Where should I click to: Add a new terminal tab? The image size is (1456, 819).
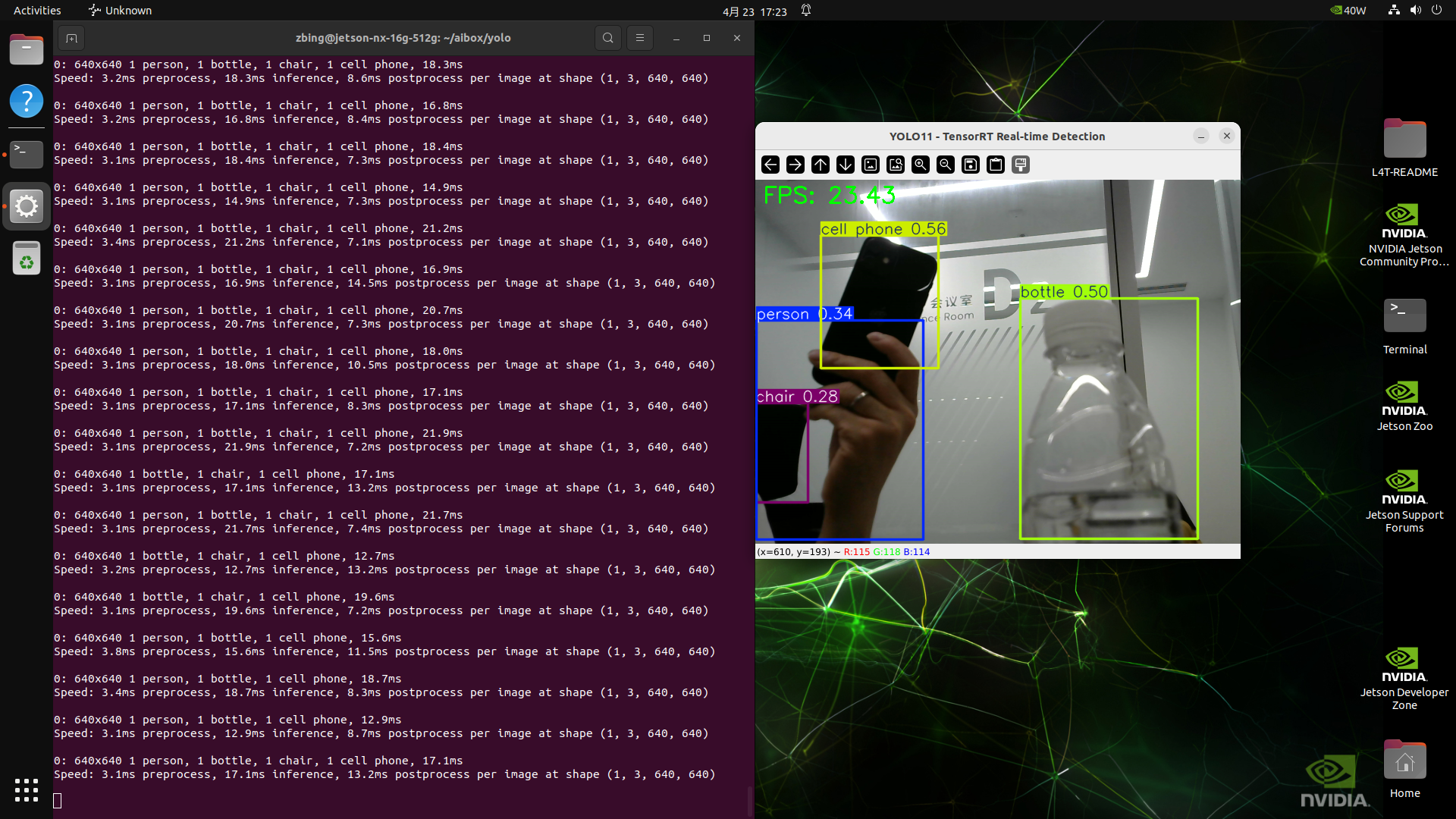coord(71,38)
